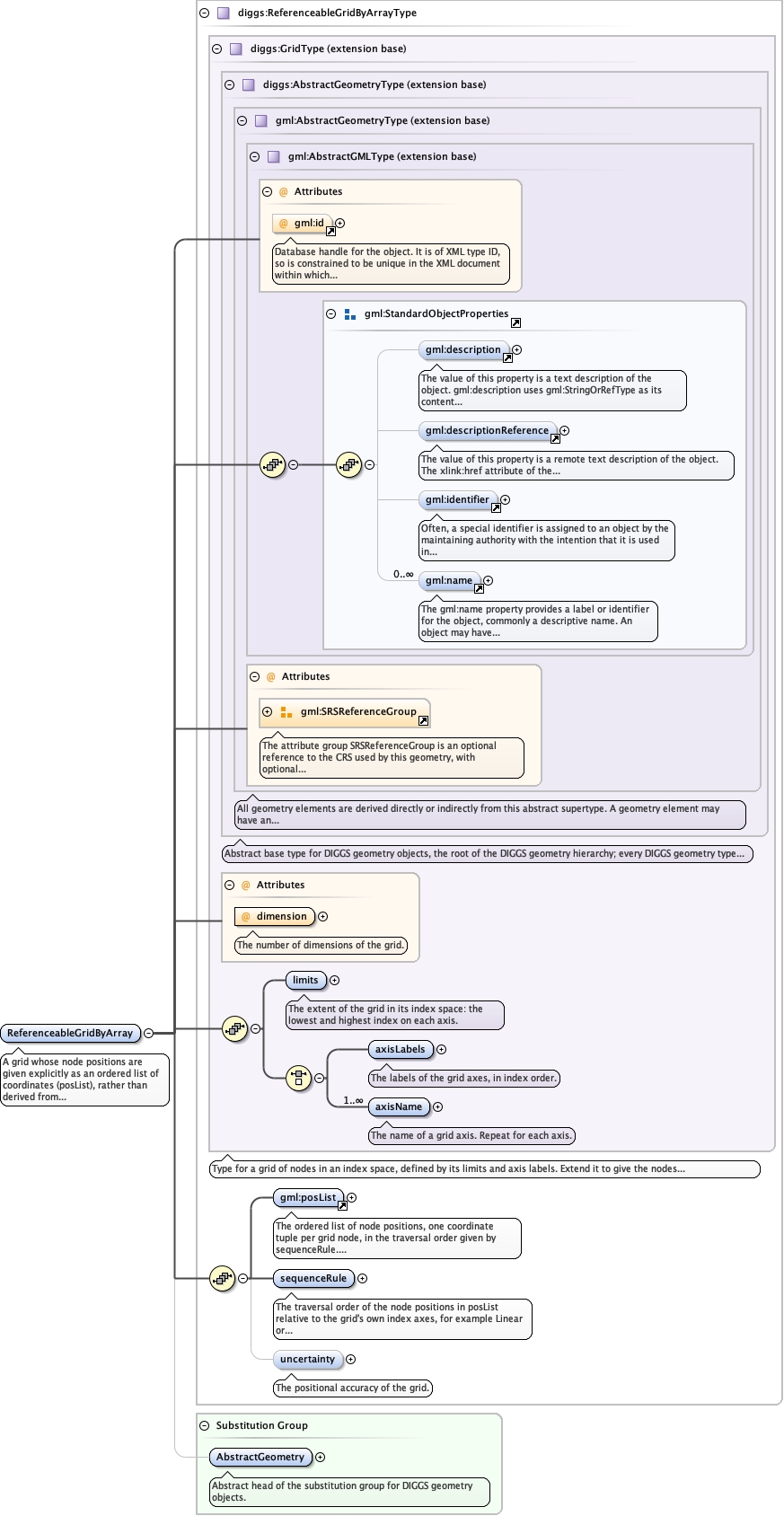Click the type icon of gml:AbstractGMLType
The width and height of the screenshot is (784, 1516).
coord(274,157)
